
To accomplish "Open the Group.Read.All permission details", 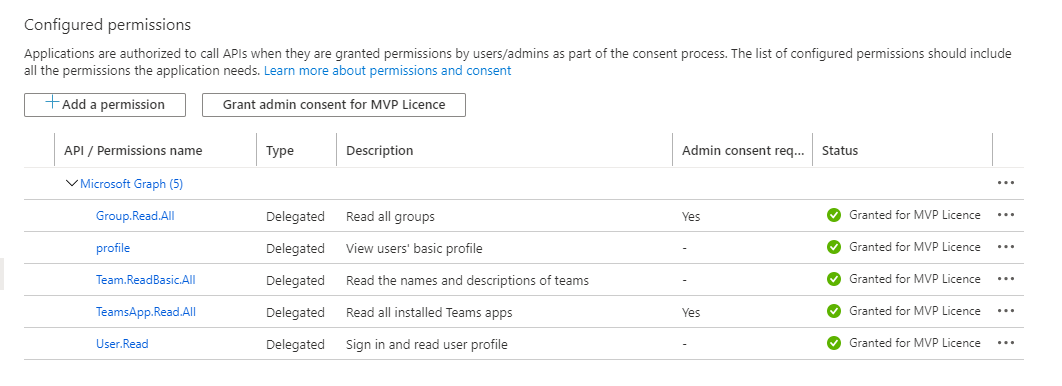I will tap(140, 216).
